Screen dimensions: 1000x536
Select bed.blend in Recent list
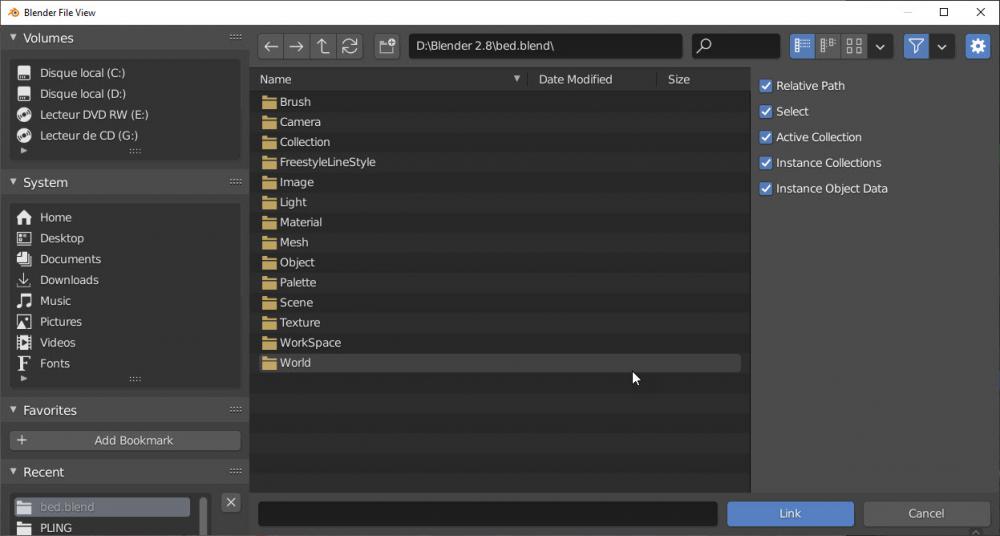click(102, 507)
